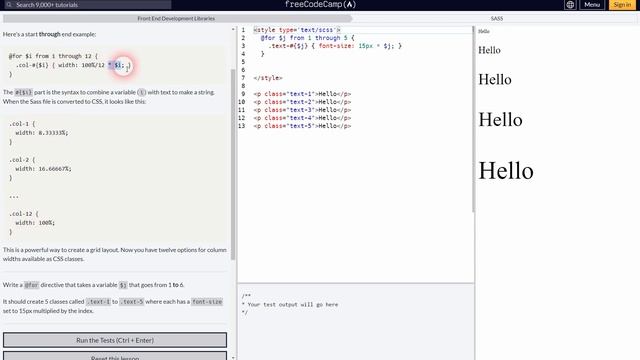
Task: Click the freeCodeCamp logo
Action: coord(320,4)
